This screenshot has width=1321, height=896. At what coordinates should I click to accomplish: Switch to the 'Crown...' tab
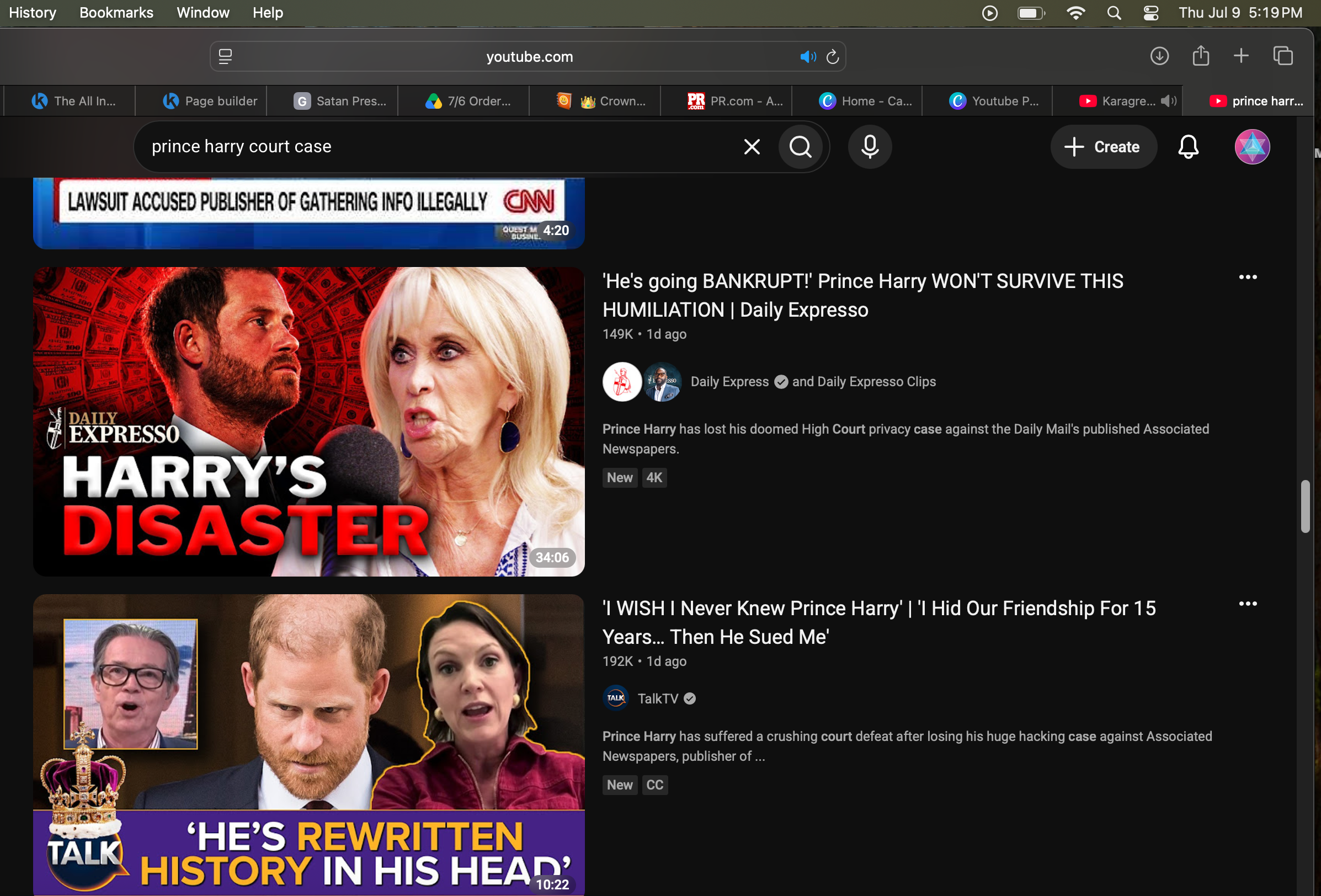[x=595, y=101]
